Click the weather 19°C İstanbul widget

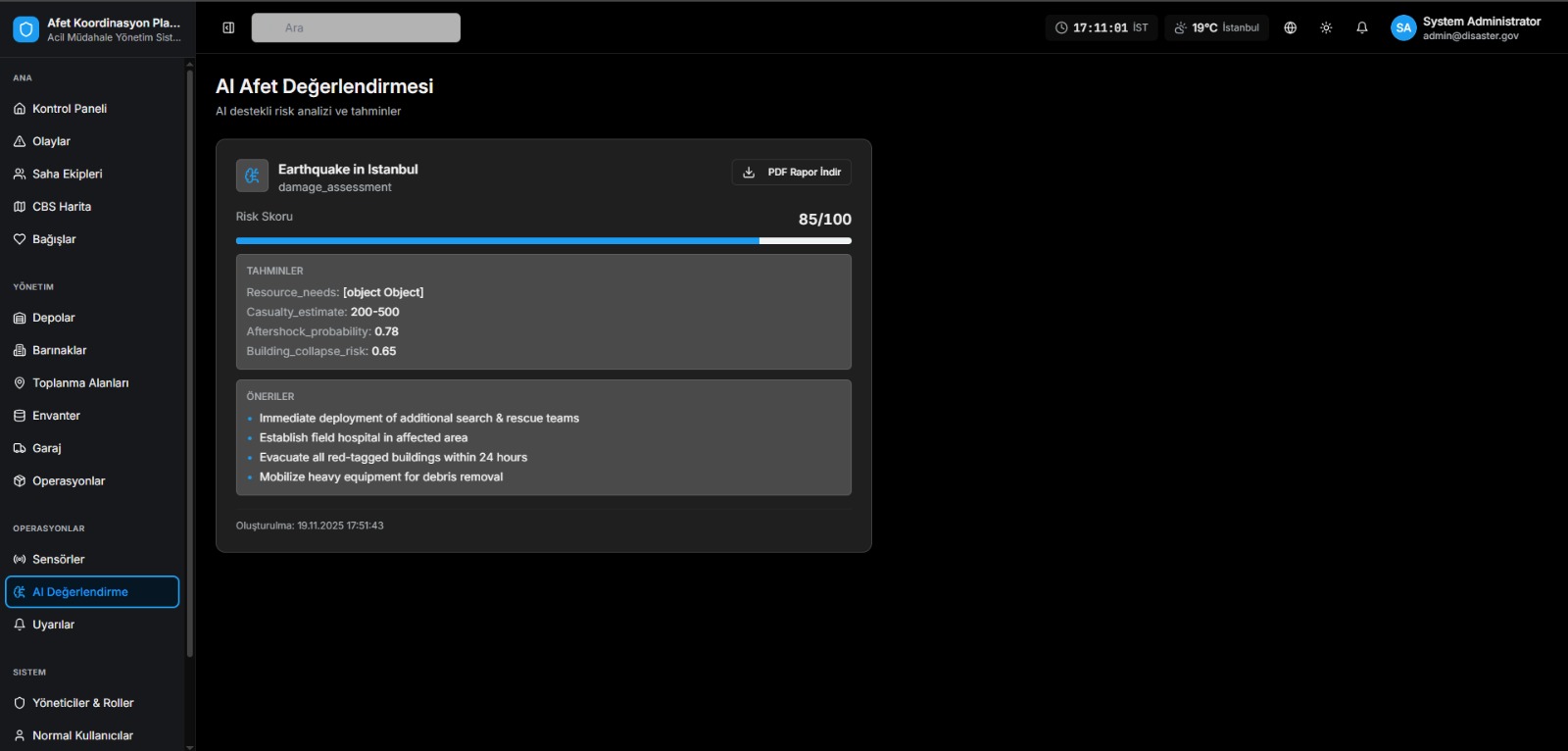click(x=1216, y=27)
